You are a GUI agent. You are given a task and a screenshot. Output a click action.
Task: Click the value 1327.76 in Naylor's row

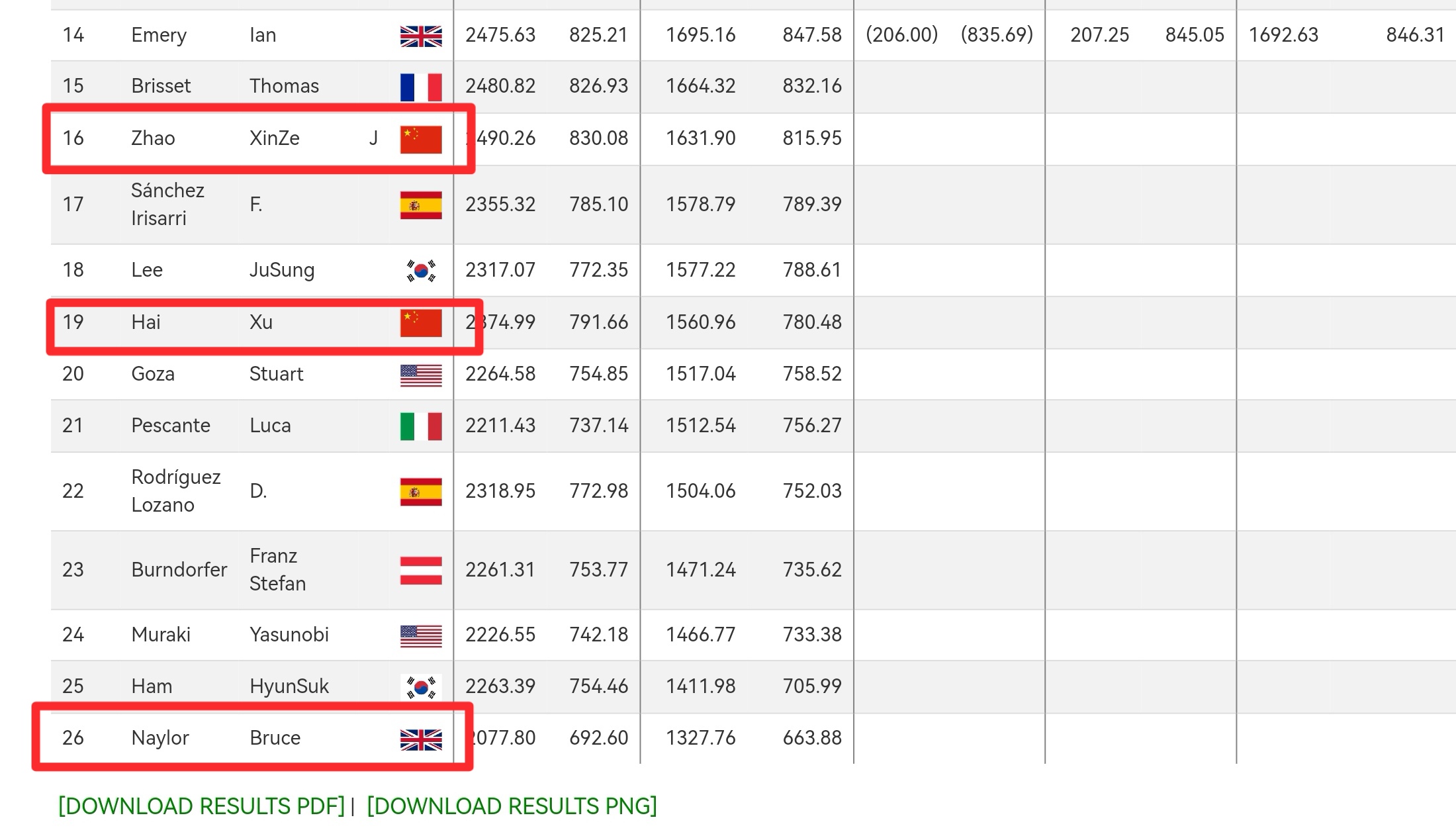[700, 737]
